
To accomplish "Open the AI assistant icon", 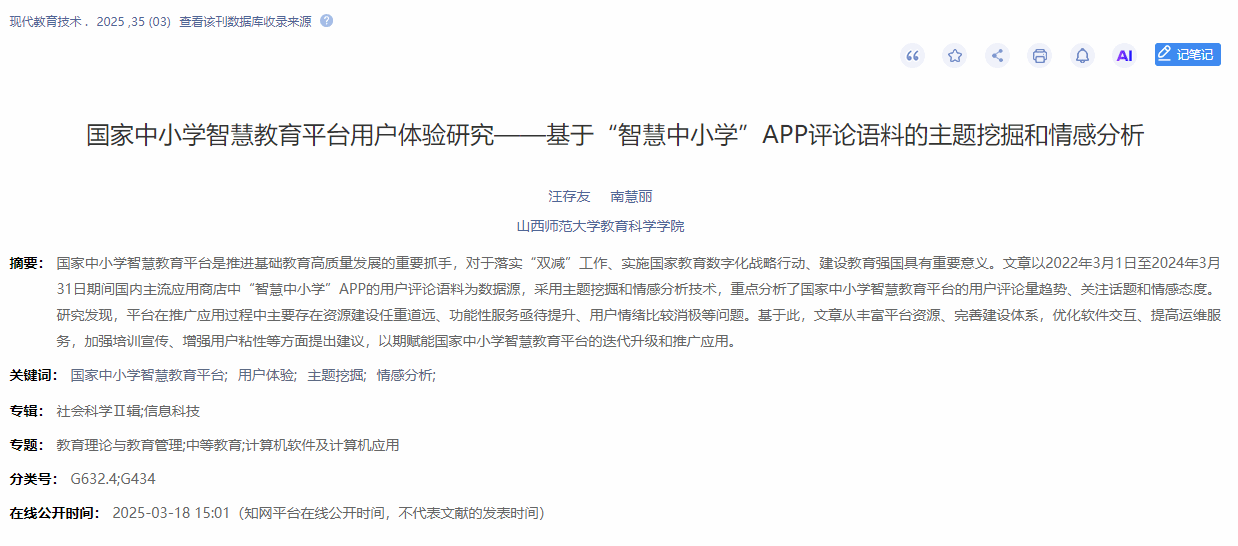I will (1125, 56).
